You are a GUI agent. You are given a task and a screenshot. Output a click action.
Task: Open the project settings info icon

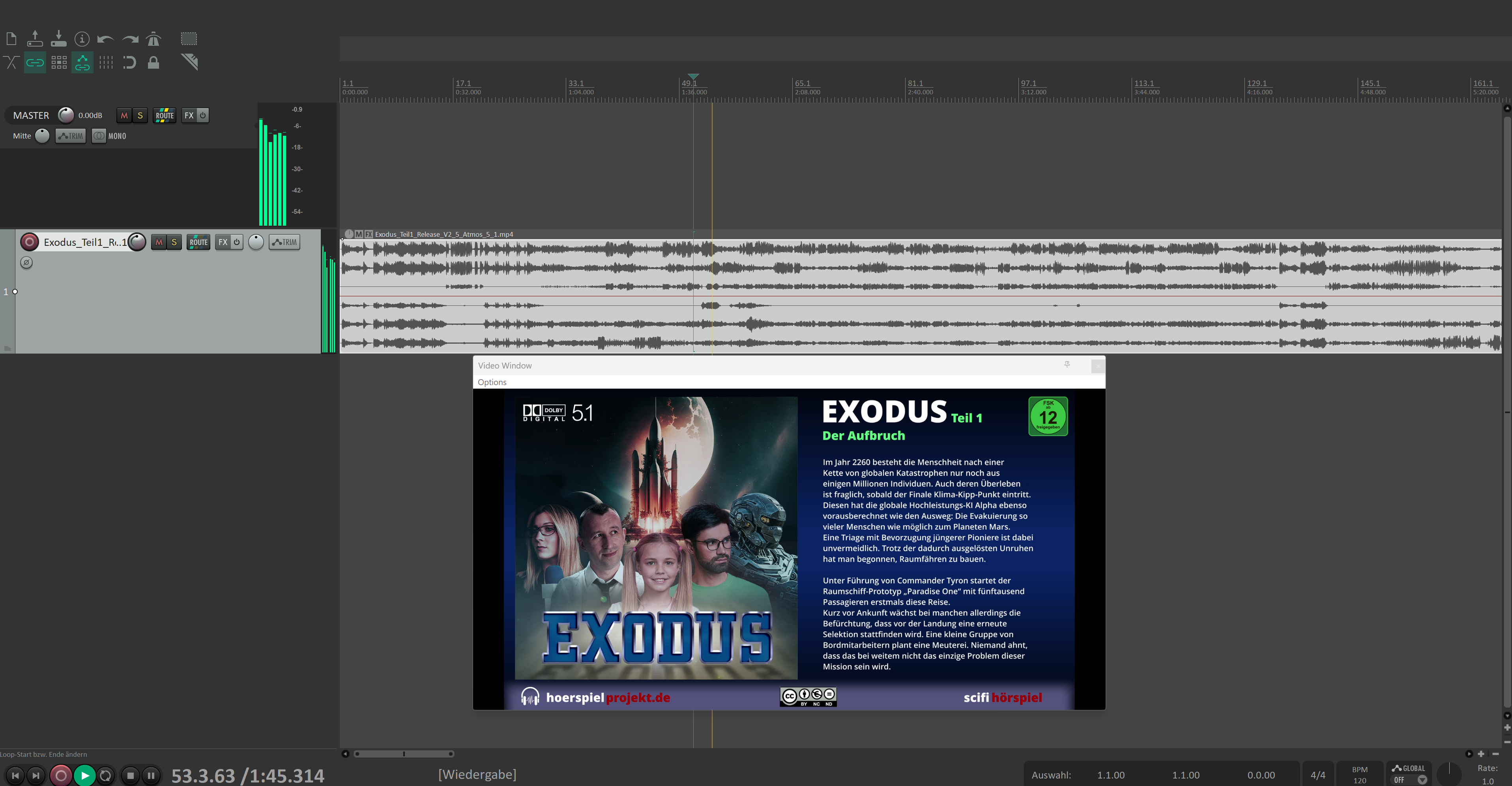coord(82,39)
